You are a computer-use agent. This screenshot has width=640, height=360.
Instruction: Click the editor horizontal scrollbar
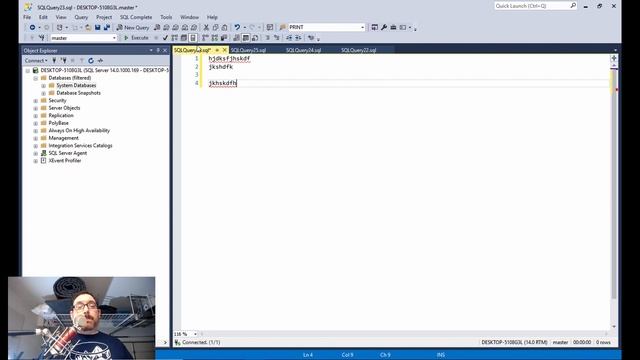(404, 334)
